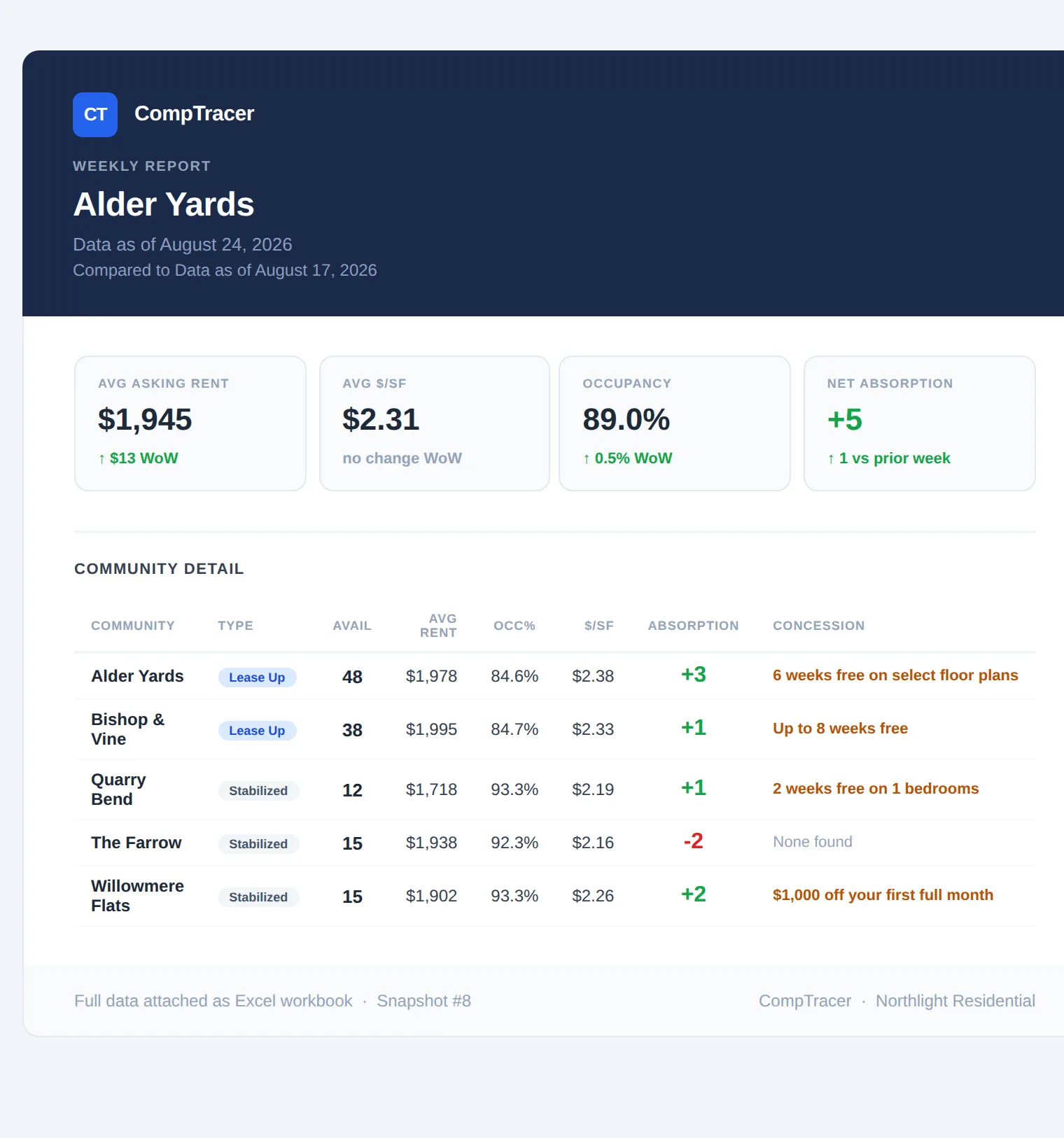1064x1138 pixels.
Task: Click the Occ% column header
Action: (x=514, y=626)
